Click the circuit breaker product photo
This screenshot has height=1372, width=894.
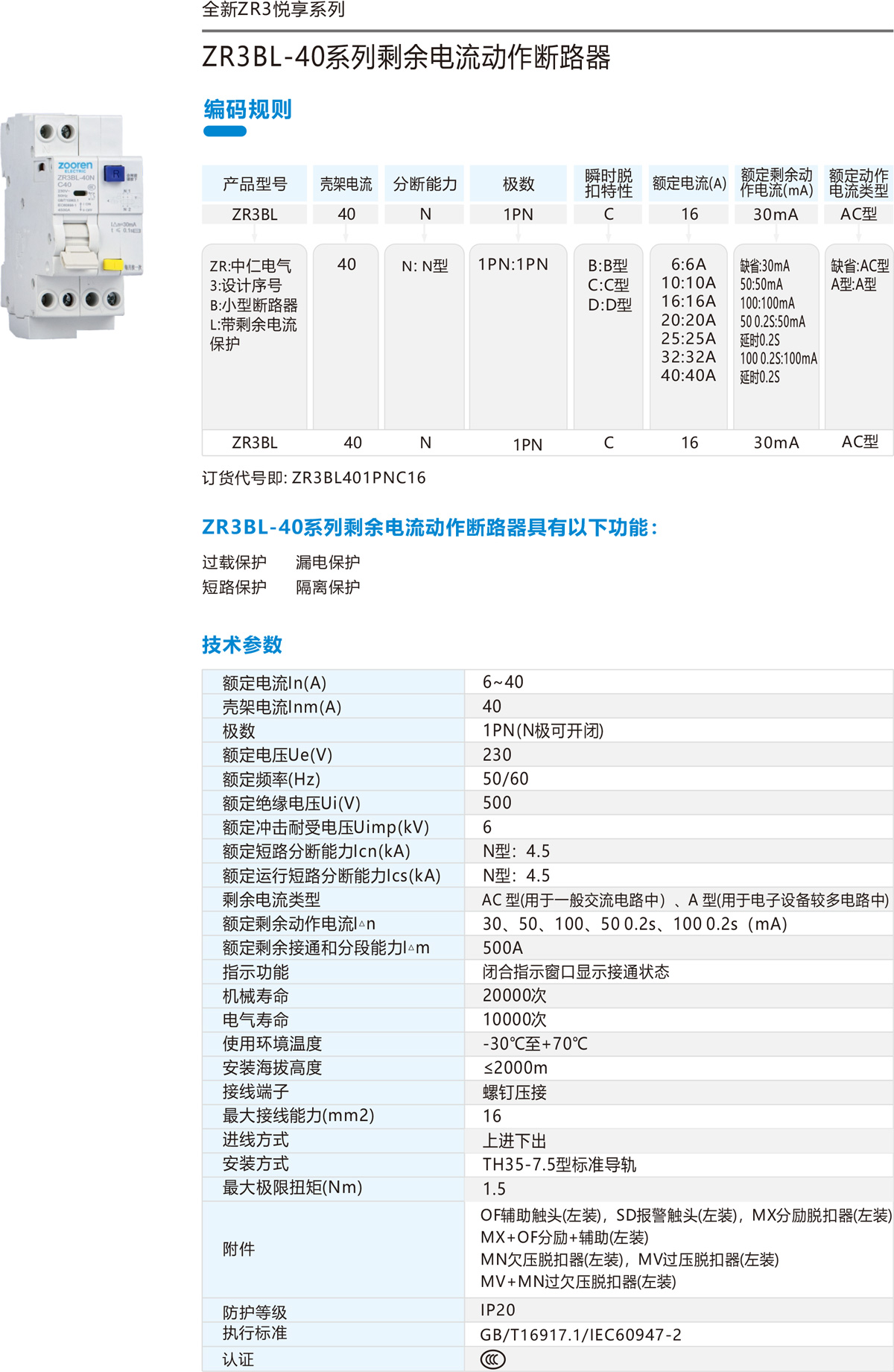click(x=73, y=227)
